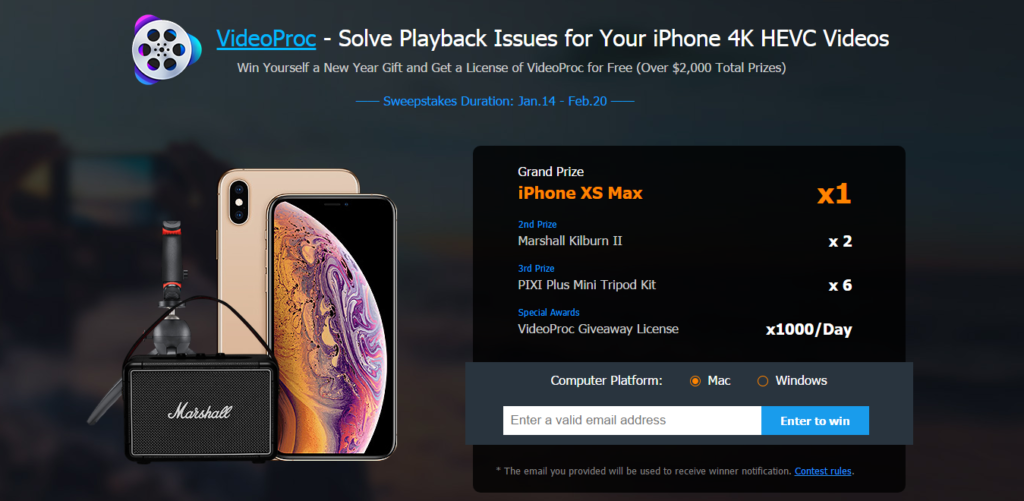Select the Windows platform radio button

762,381
